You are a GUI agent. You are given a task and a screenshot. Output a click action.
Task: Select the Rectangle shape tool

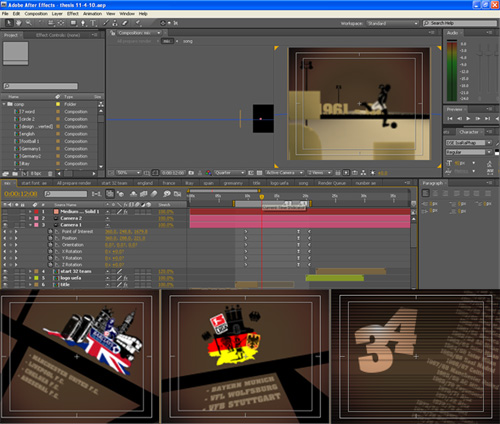73,23
